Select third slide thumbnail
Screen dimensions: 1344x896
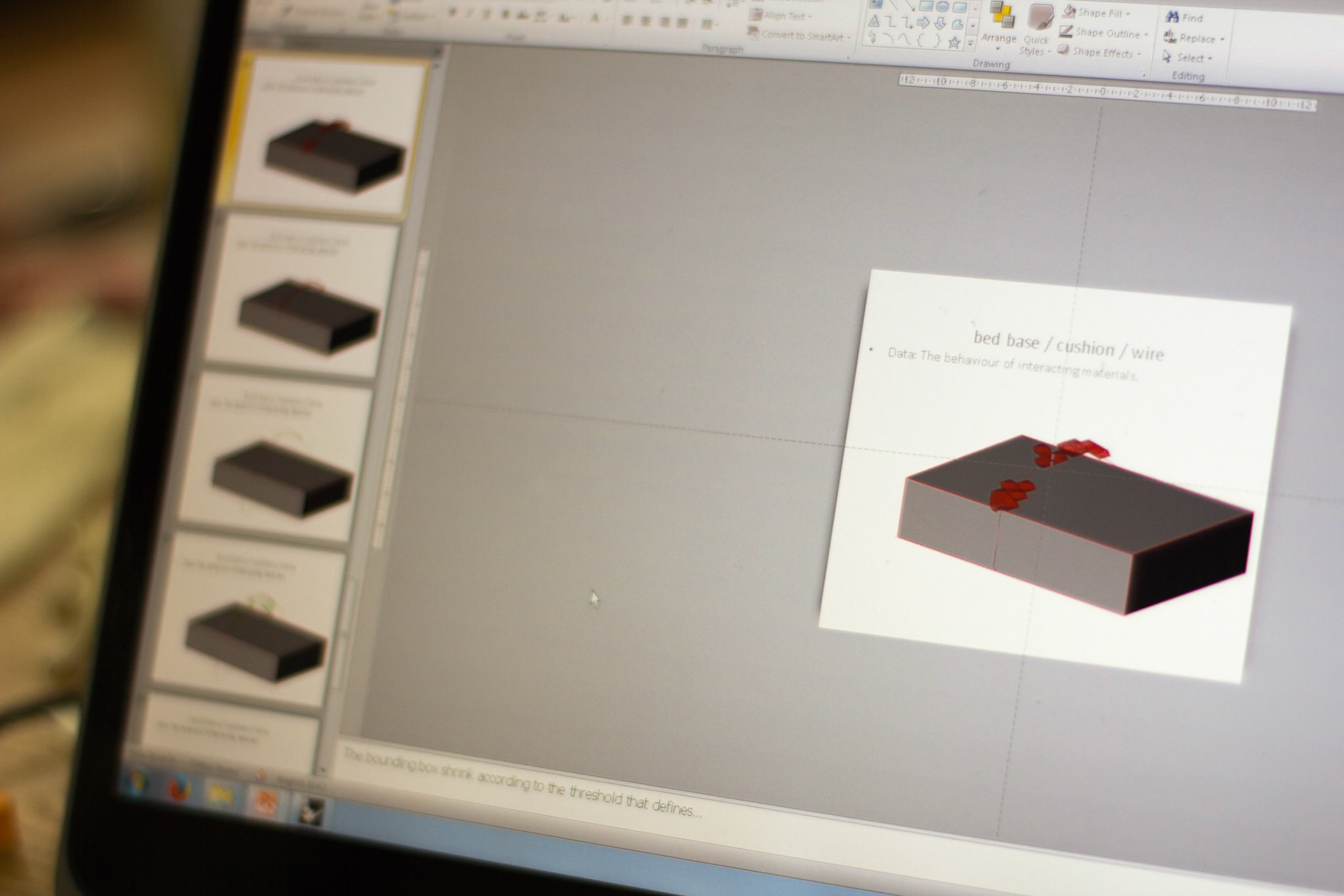point(276,456)
